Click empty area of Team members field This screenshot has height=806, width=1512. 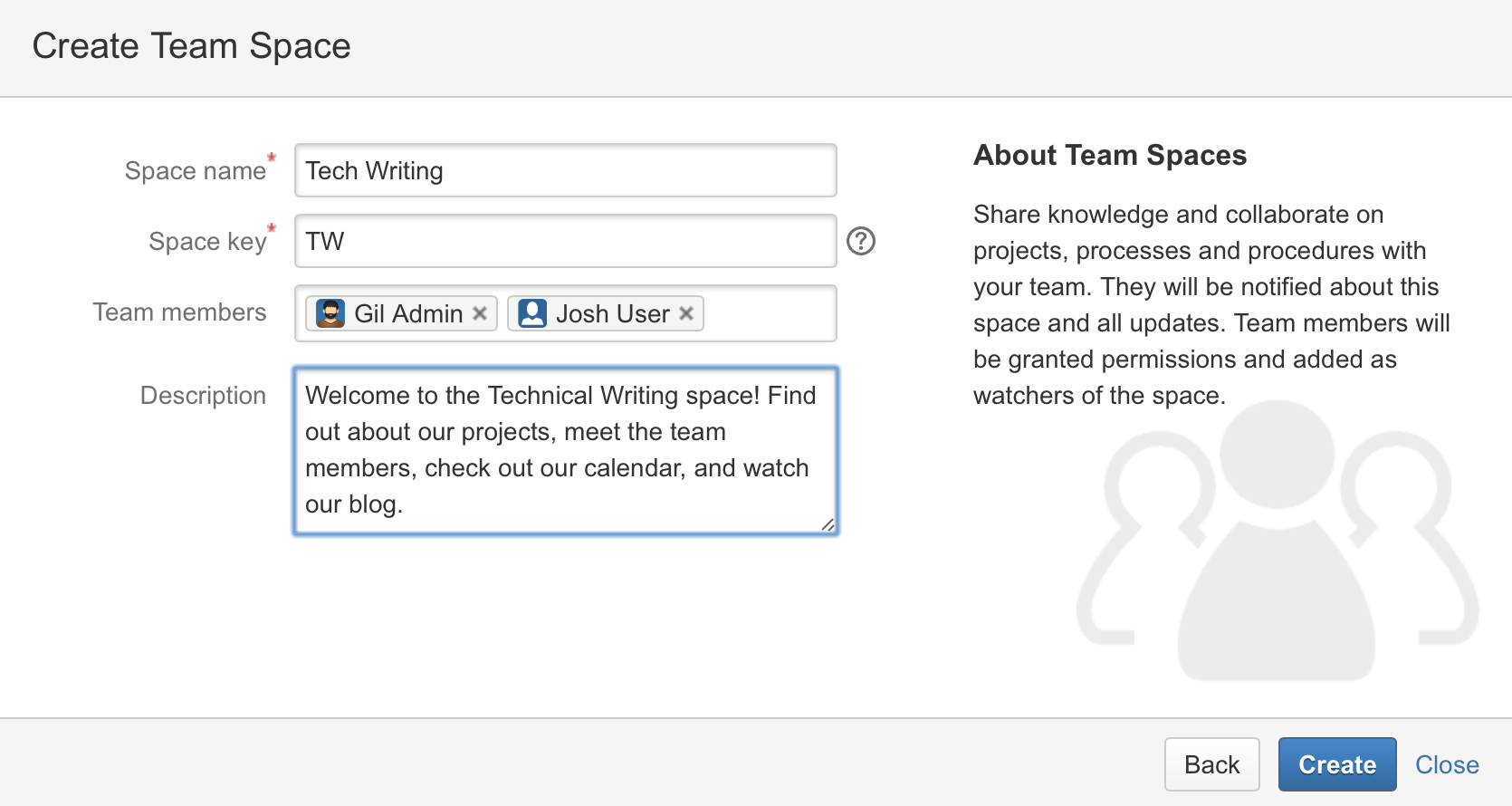click(x=768, y=313)
